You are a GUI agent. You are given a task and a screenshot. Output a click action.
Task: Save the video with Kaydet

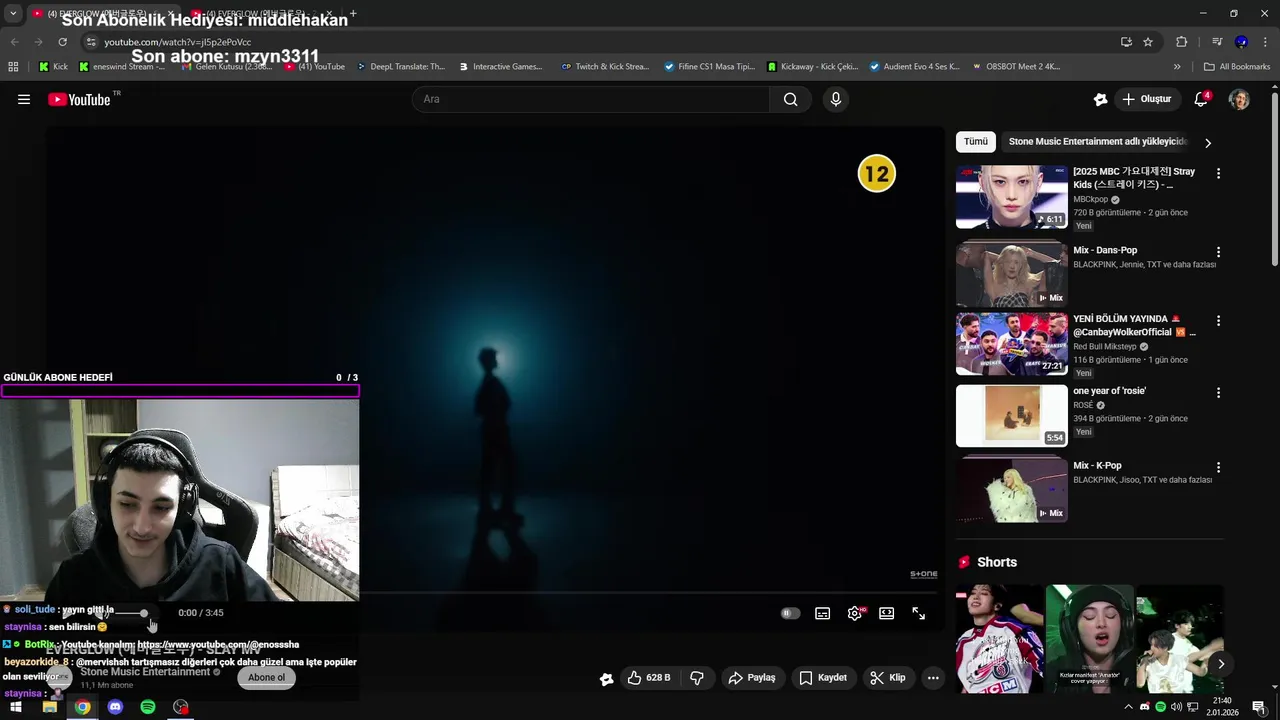click(x=823, y=678)
